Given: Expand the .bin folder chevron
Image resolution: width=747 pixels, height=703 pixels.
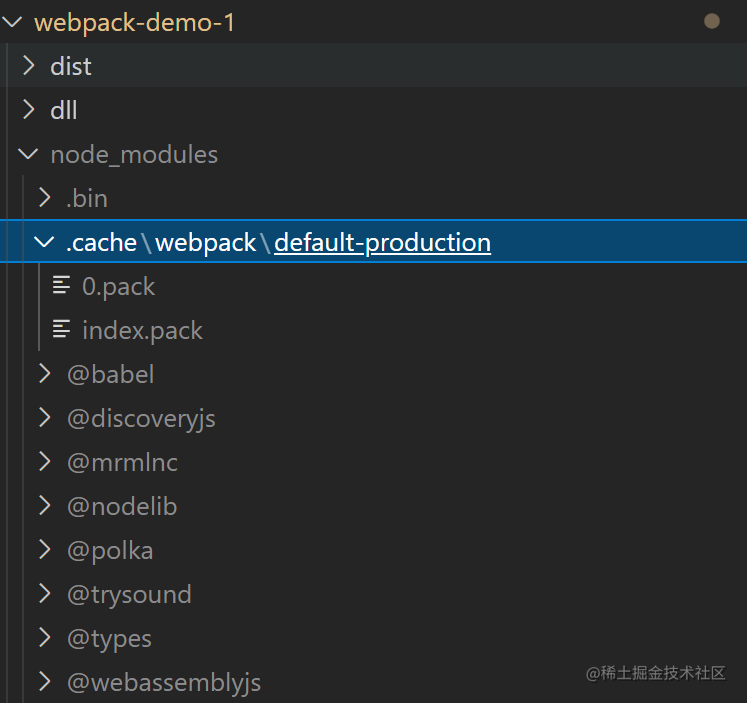Looking at the screenshot, I should click(45, 198).
